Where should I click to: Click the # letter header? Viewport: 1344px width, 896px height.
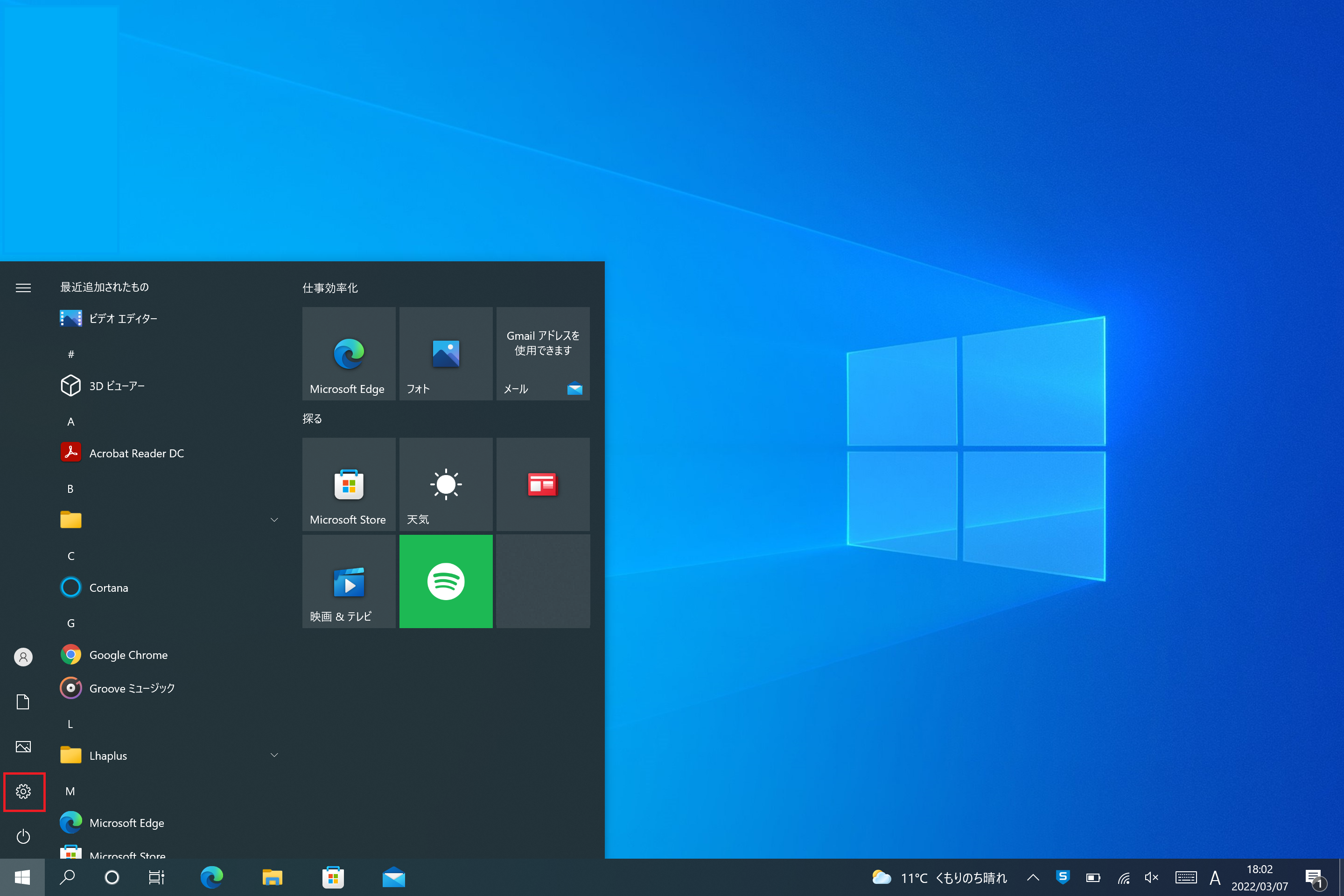point(71,354)
